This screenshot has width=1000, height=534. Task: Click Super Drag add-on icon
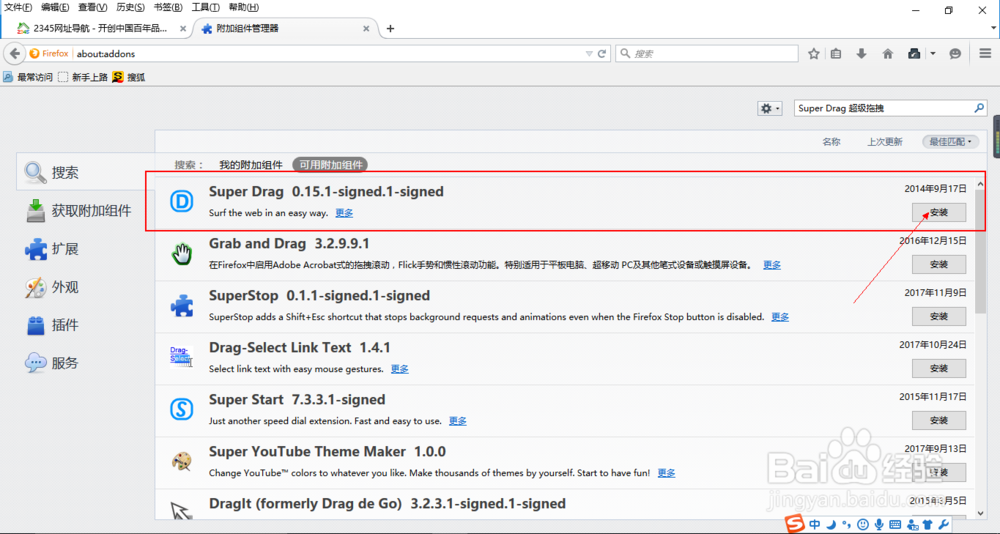pyautogui.click(x=181, y=202)
